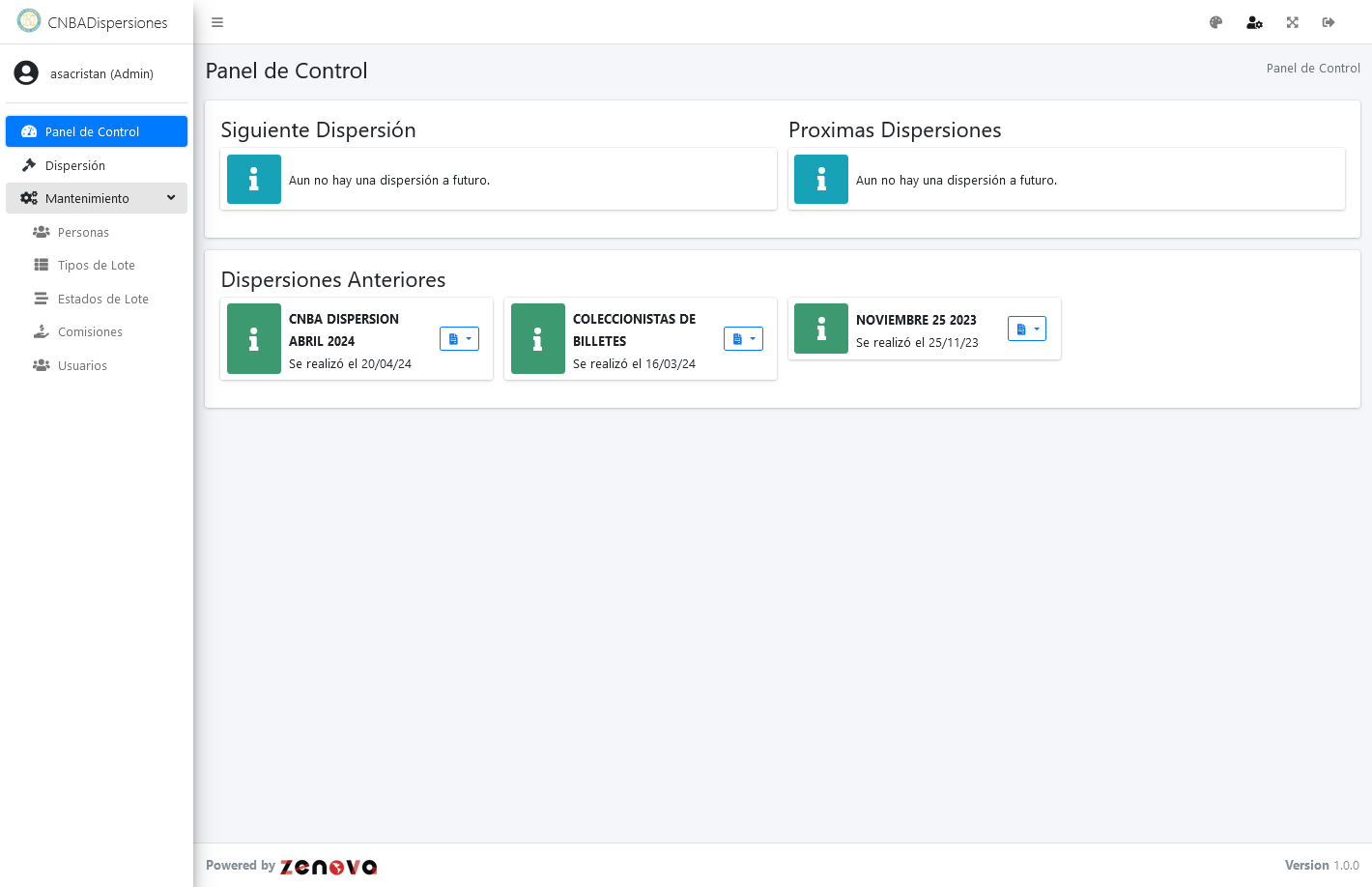Image resolution: width=1372 pixels, height=887 pixels.
Task: Open Tipos de Lote page
Action: click(x=96, y=265)
